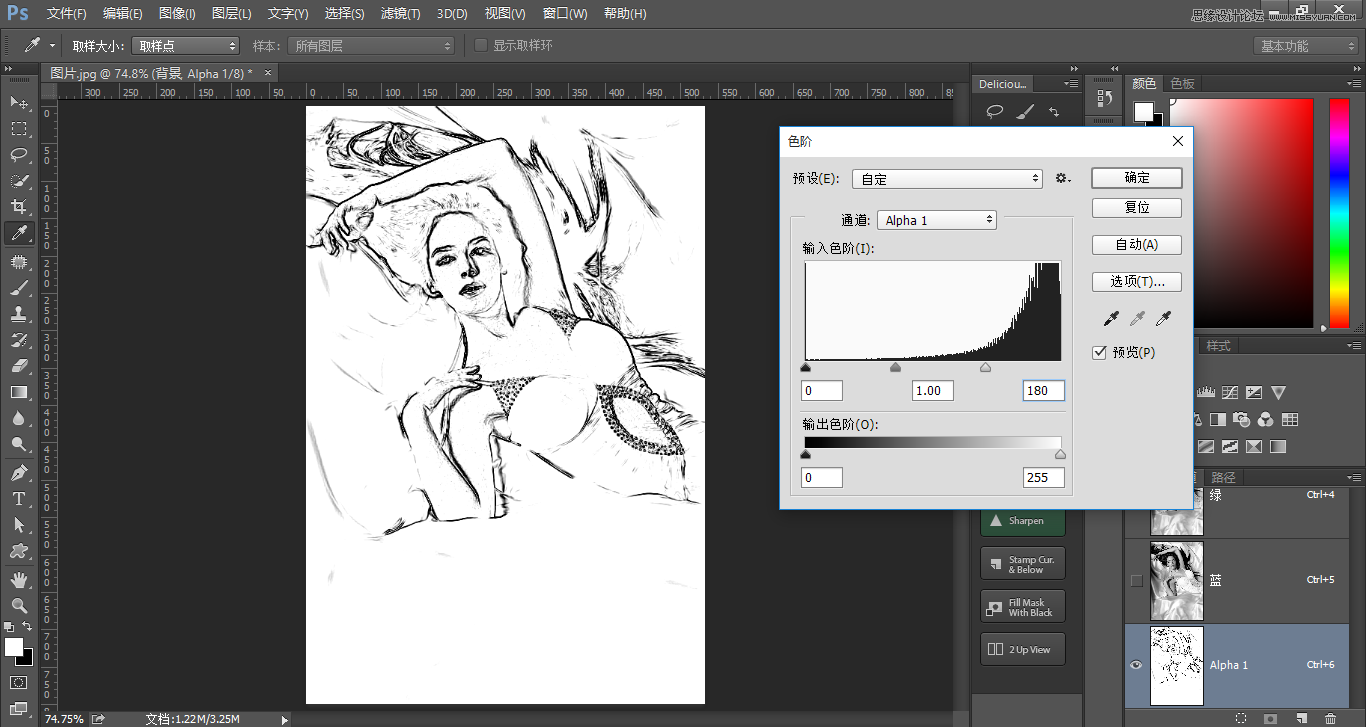Hide the Alpha 1 channel eye
1366x727 pixels.
click(x=1136, y=665)
